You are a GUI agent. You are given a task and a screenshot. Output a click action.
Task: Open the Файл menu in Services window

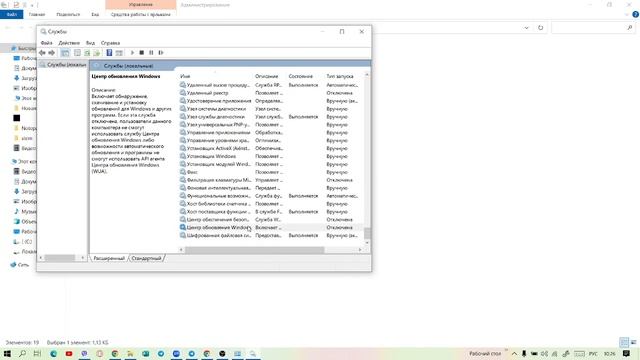[x=47, y=42]
